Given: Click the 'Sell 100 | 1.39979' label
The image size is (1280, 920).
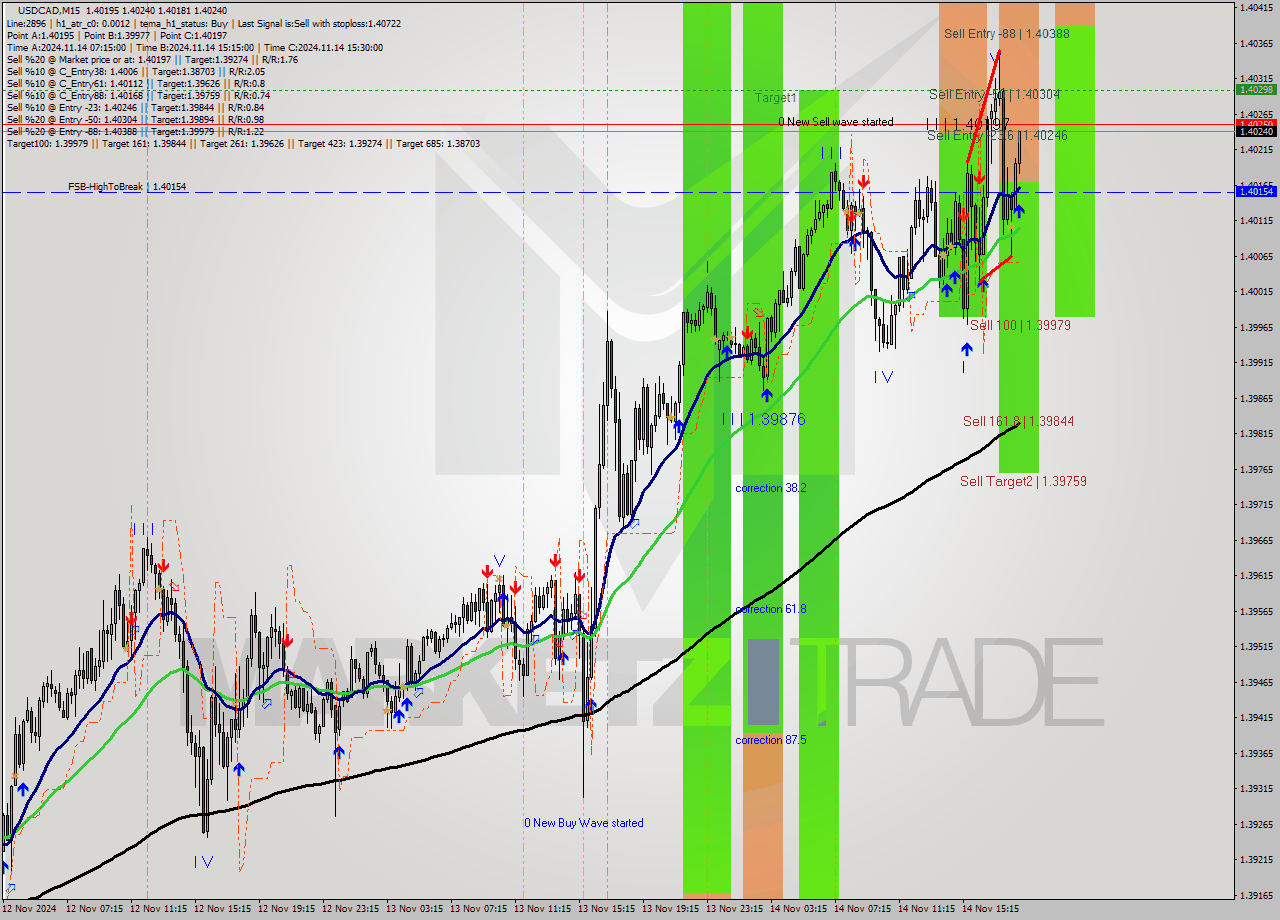Looking at the screenshot, I should pos(1020,325).
